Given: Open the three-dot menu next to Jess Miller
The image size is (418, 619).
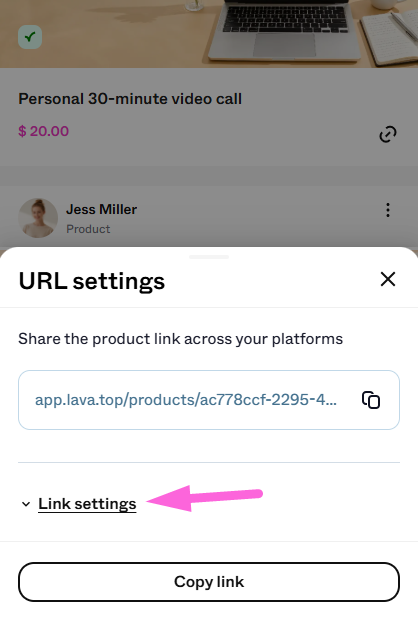Looking at the screenshot, I should (388, 210).
